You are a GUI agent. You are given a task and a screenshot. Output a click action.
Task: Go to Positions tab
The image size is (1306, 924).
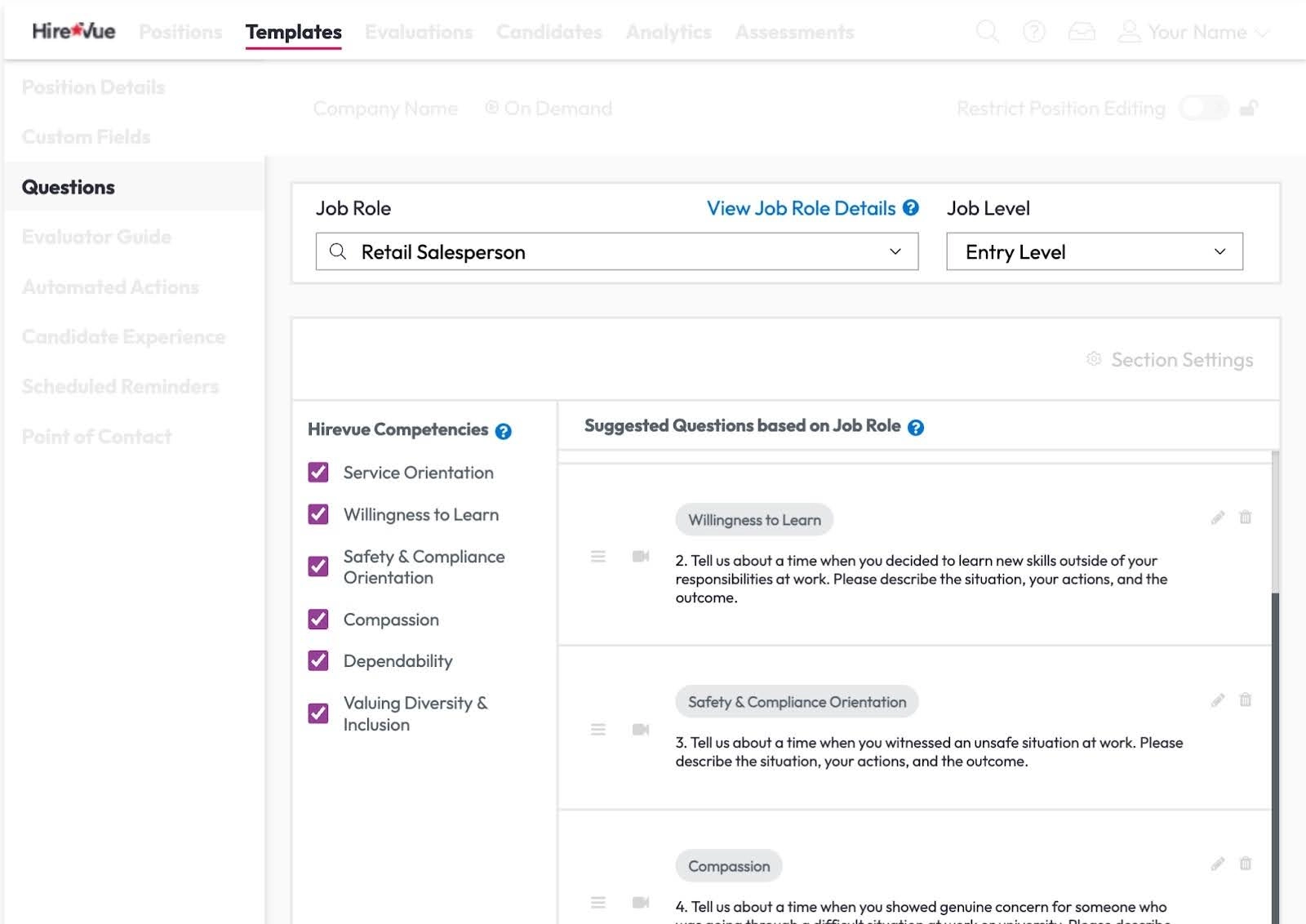(x=180, y=32)
